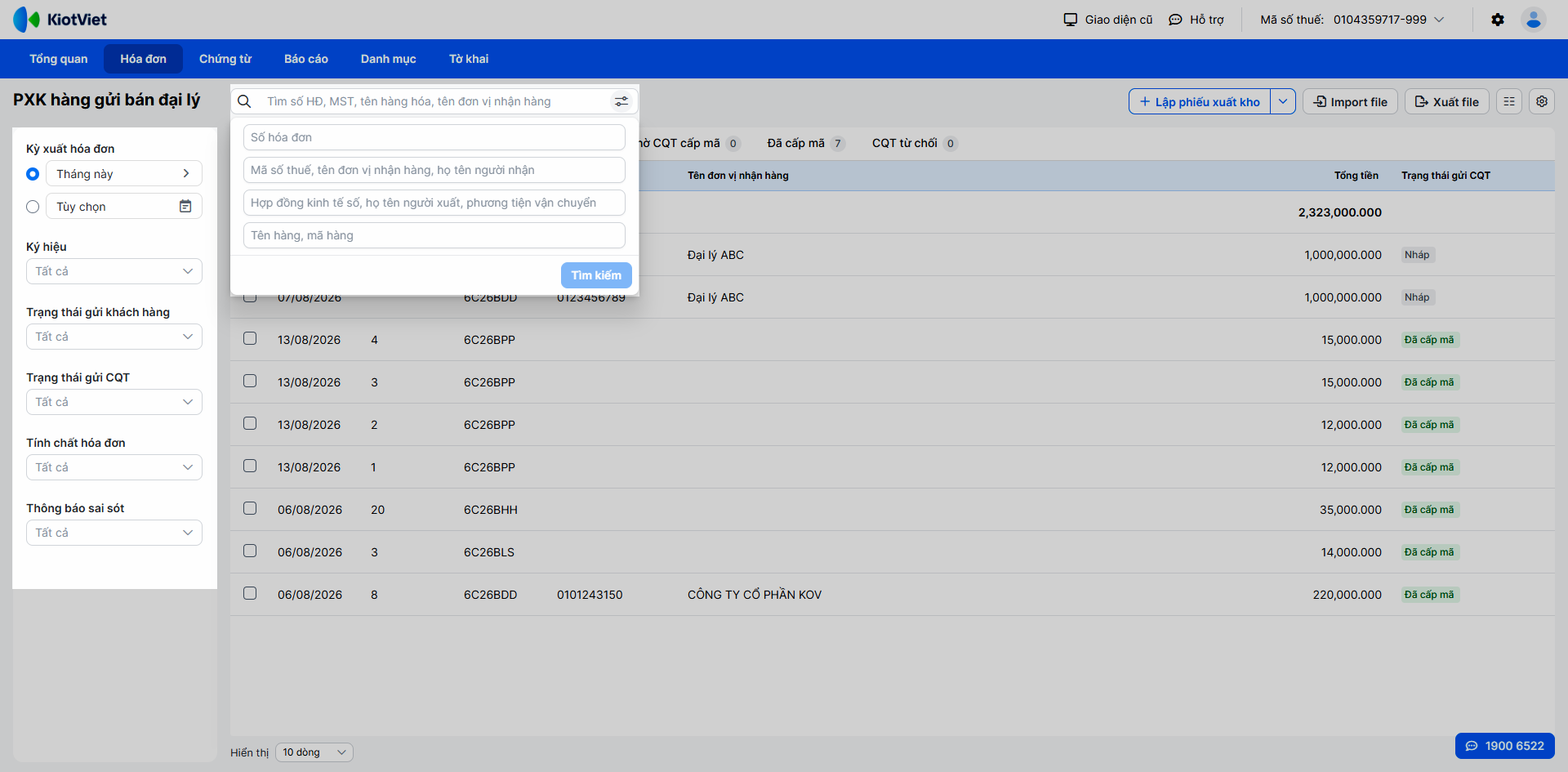The height and width of the screenshot is (772, 1568).
Task: Open the table settings gear icon
Action: pyautogui.click(x=1542, y=101)
